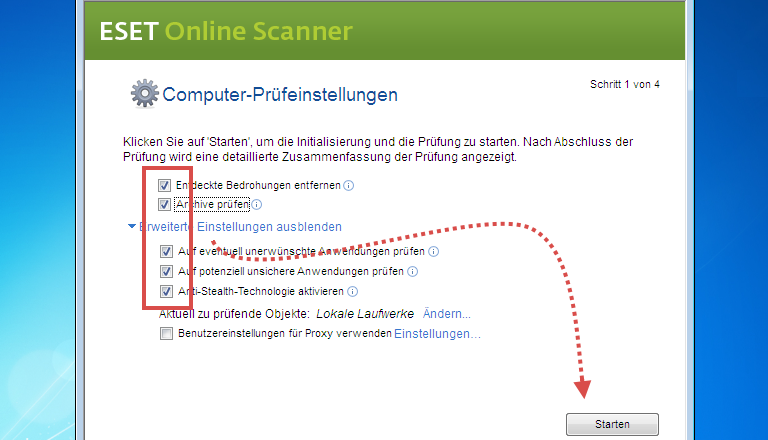Open proxy 'Einstellungen...' link
768x440 pixels.
pyautogui.click(x=437, y=334)
